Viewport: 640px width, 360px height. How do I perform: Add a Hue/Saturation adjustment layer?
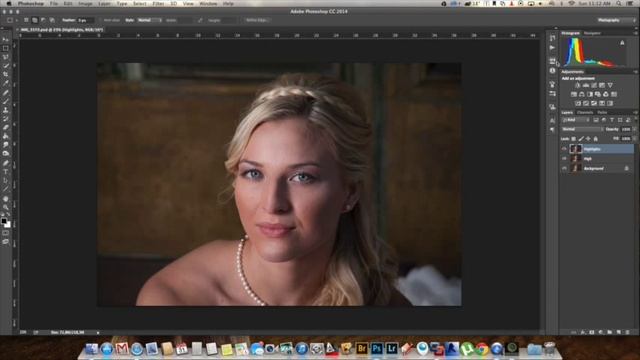[x=573, y=94]
